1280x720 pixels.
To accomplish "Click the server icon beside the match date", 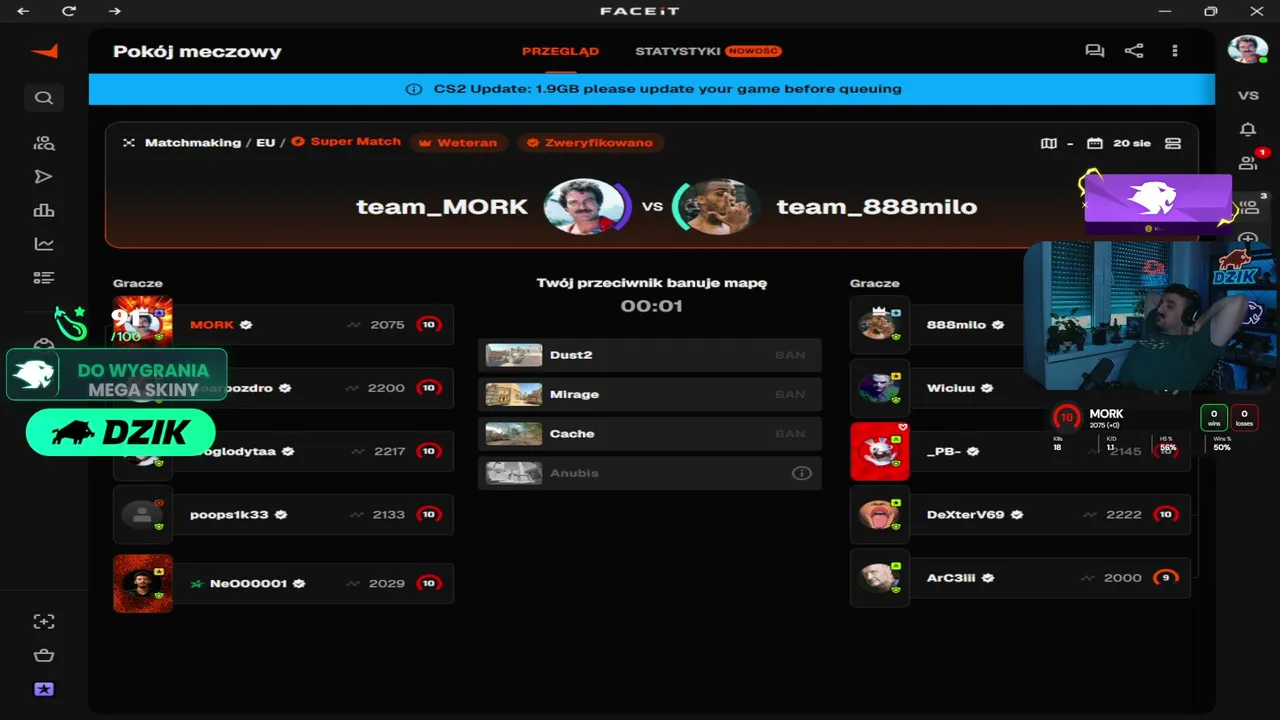I will click(x=1173, y=143).
